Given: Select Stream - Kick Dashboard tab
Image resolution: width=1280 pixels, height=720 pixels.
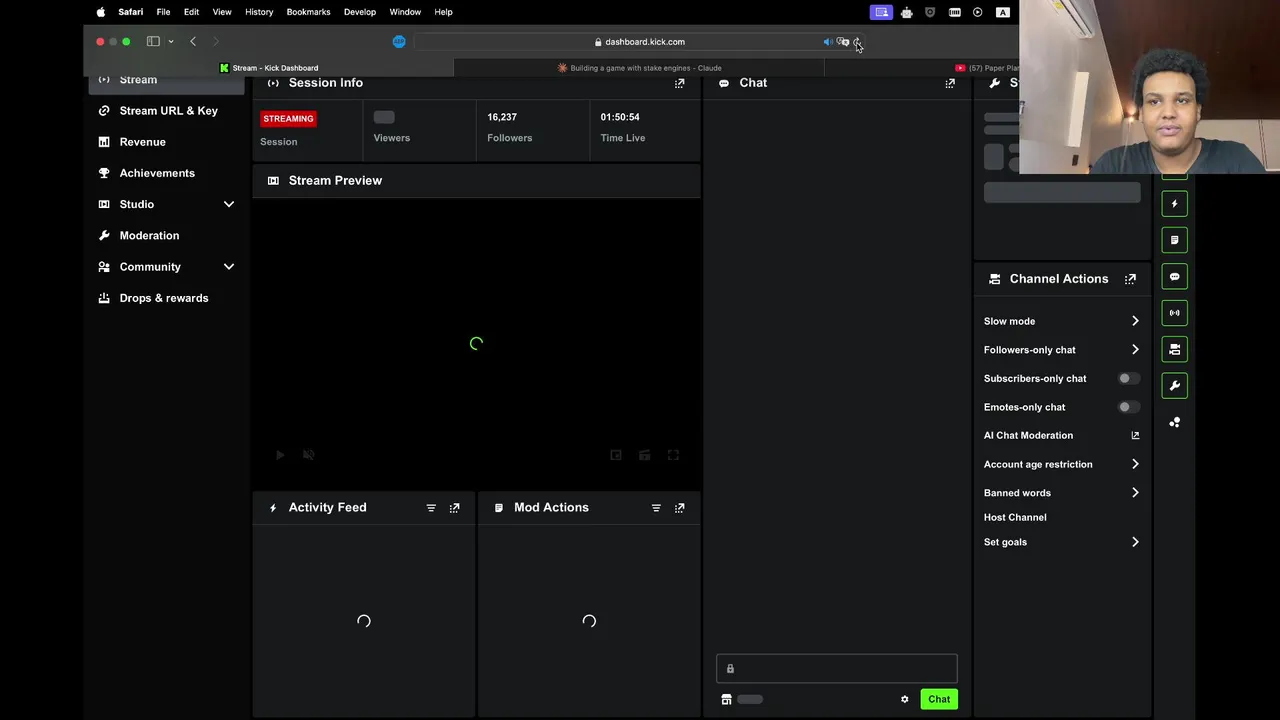Looking at the screenshot, I should coord(269,68).
